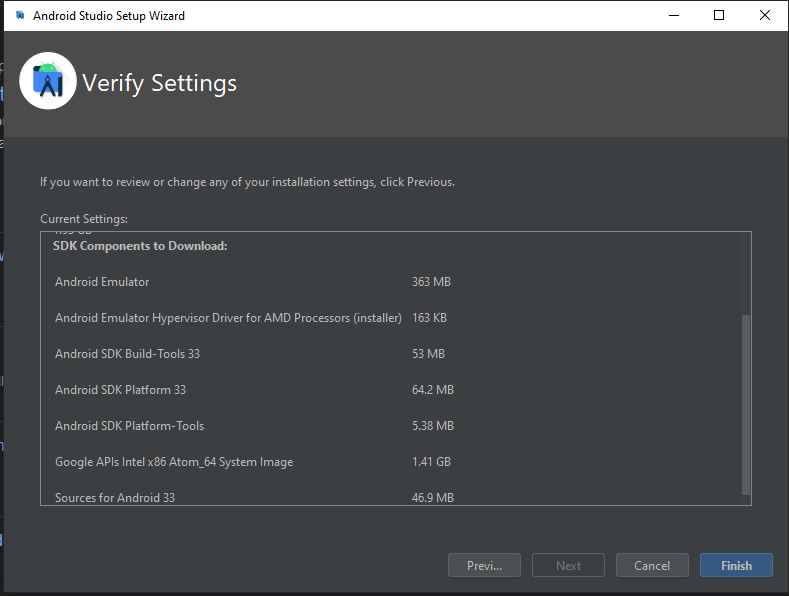Click the settings list vertical scrollbar thumb
Viewport: 789px width, 596px height.
(746, 405)
